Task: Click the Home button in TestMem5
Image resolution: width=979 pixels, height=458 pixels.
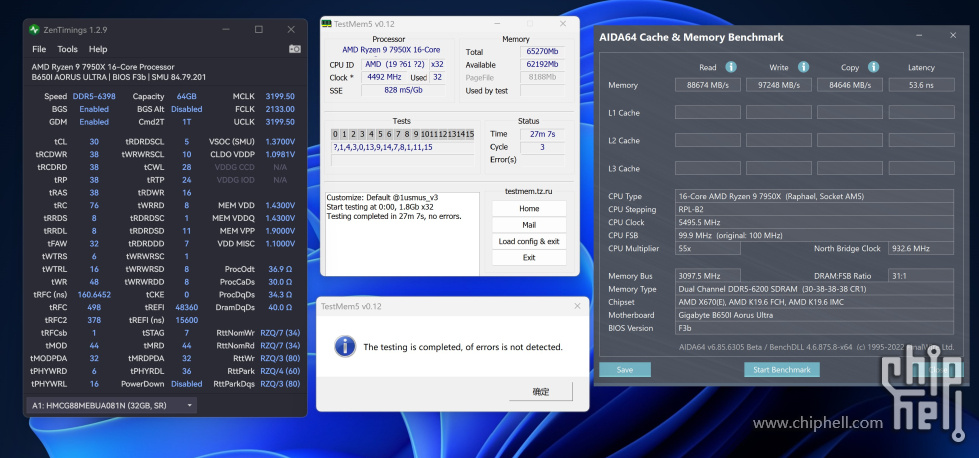Action: (x=529, y=208)
